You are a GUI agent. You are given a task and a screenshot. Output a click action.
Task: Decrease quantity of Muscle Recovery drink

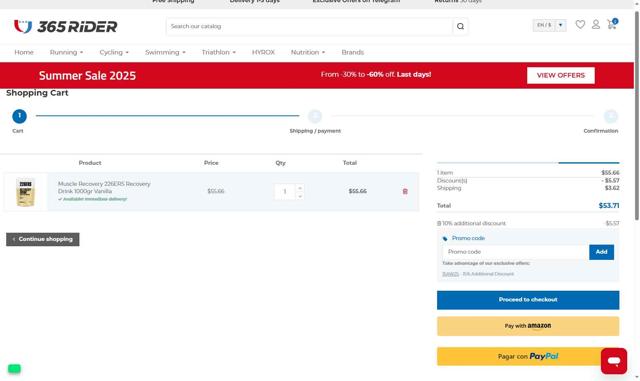[x=300, y=196]
